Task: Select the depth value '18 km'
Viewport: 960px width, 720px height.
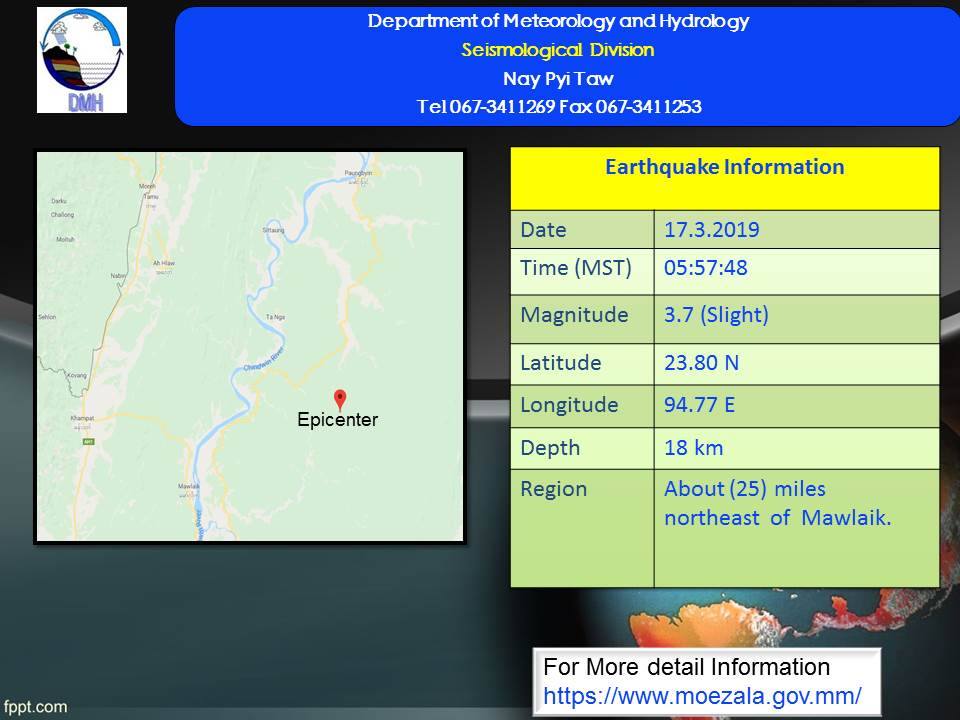Action: [x=694, y=448]
